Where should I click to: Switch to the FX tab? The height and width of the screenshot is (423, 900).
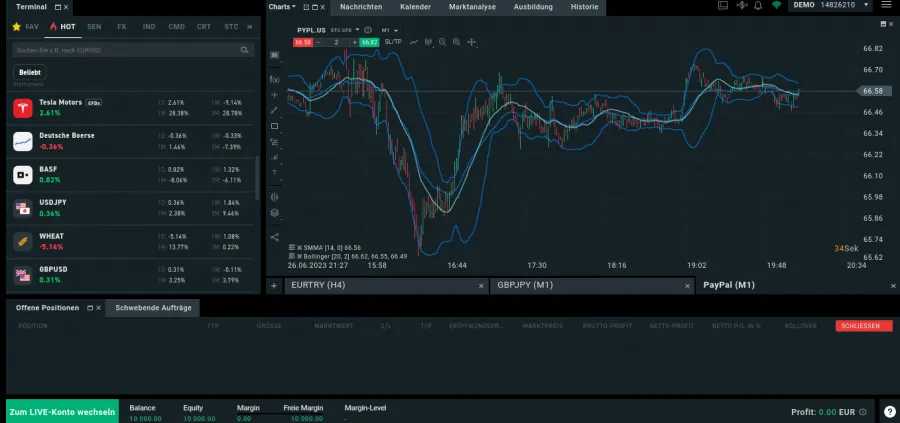[x=122, y=27]
